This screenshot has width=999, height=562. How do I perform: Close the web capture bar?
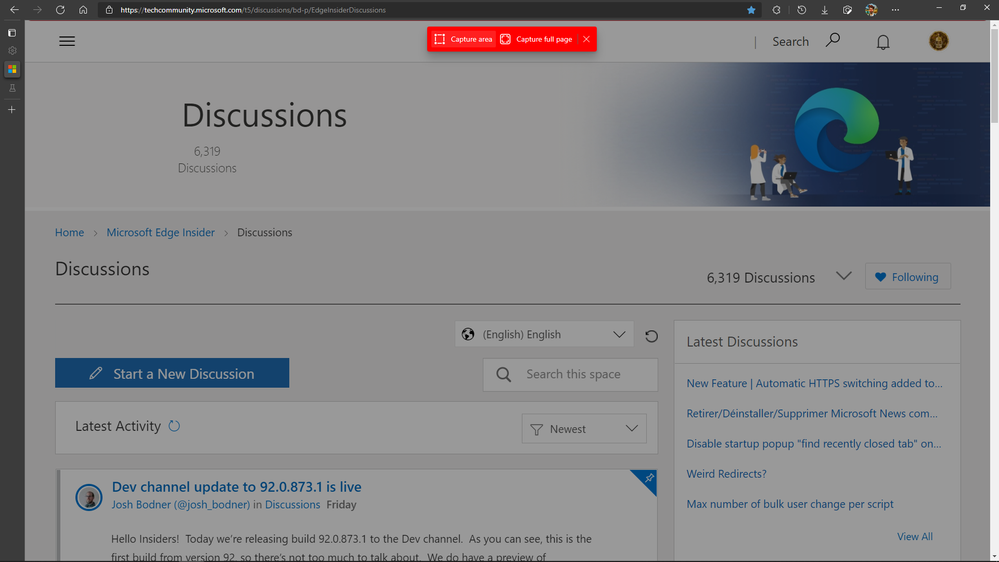tap(586, 39)
